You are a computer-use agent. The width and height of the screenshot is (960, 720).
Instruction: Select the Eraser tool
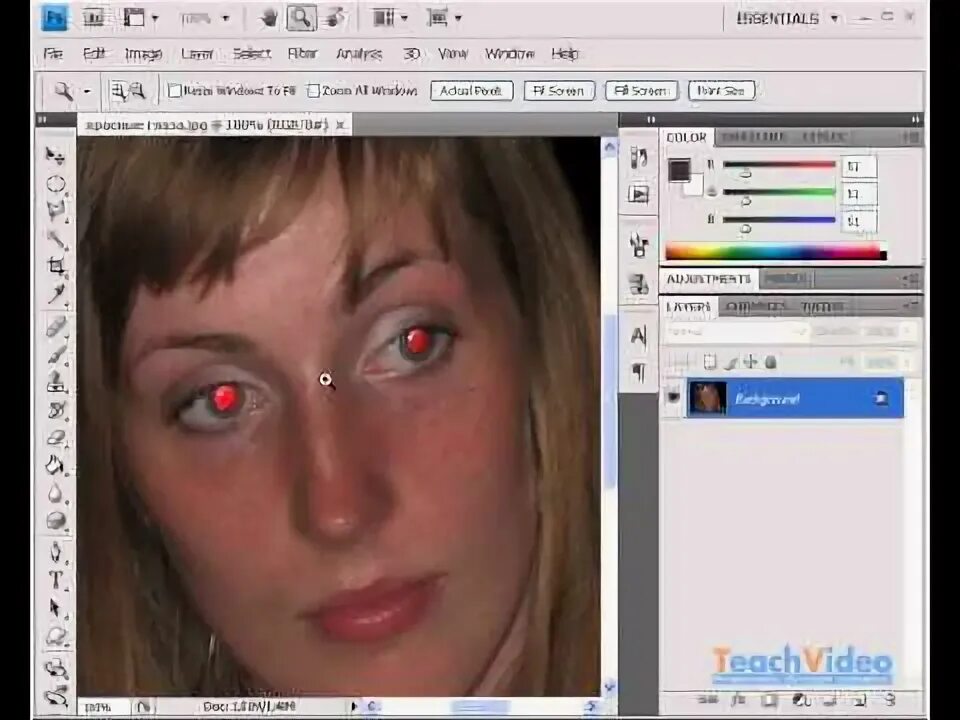[x=56, y=438]
